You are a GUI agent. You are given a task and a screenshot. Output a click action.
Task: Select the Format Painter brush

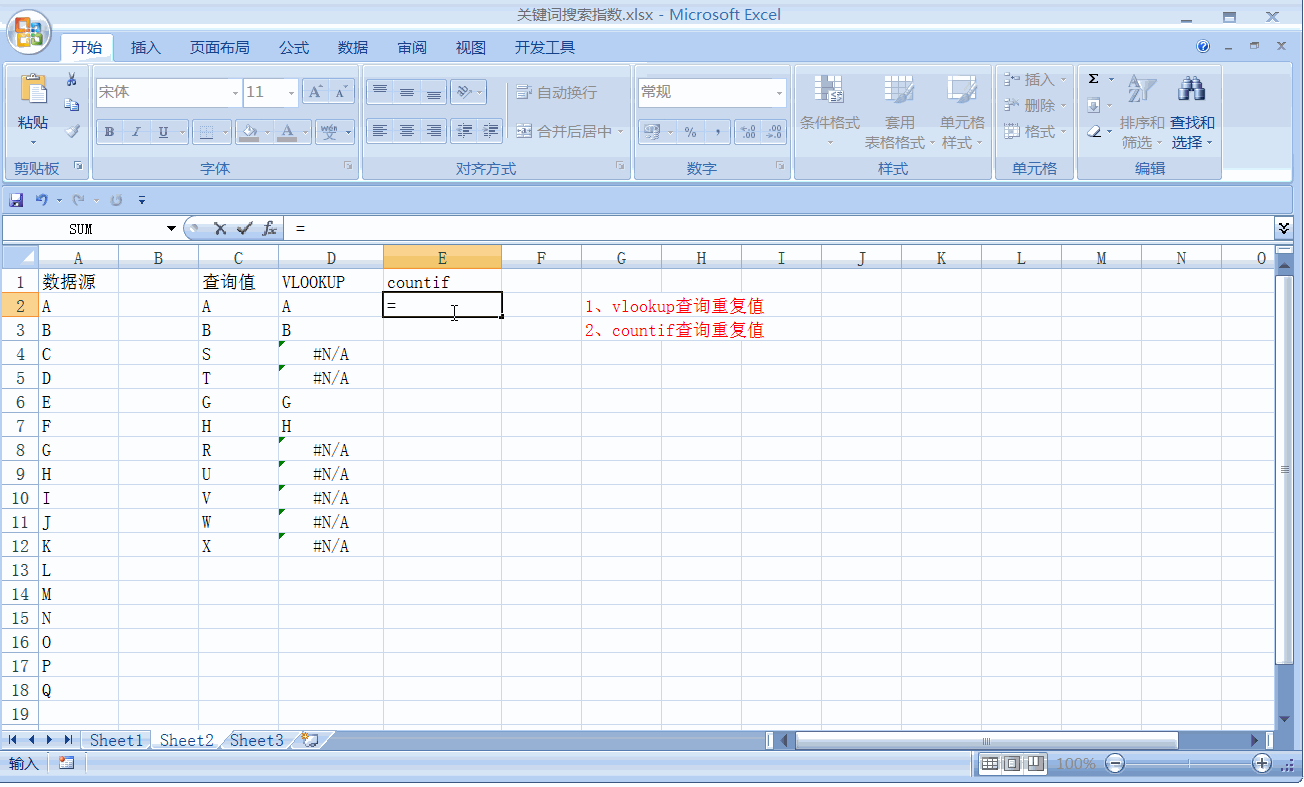pos(72,131)
